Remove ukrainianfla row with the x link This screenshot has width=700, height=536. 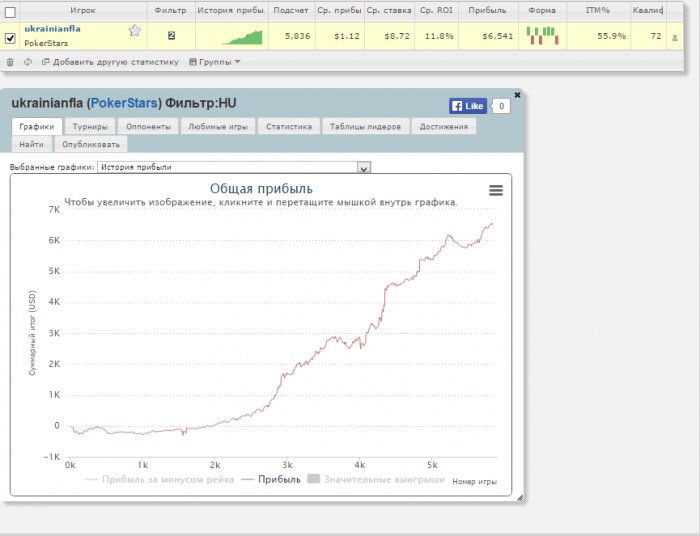[x=675, y=37]
